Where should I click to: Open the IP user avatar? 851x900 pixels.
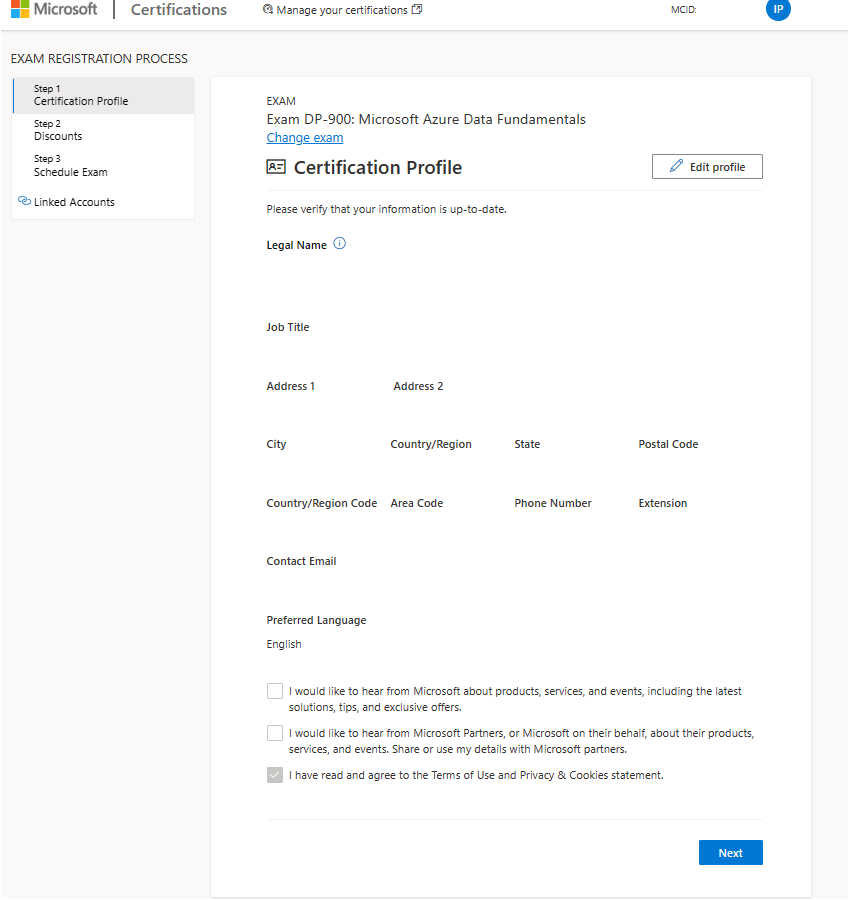click(778, 9)
